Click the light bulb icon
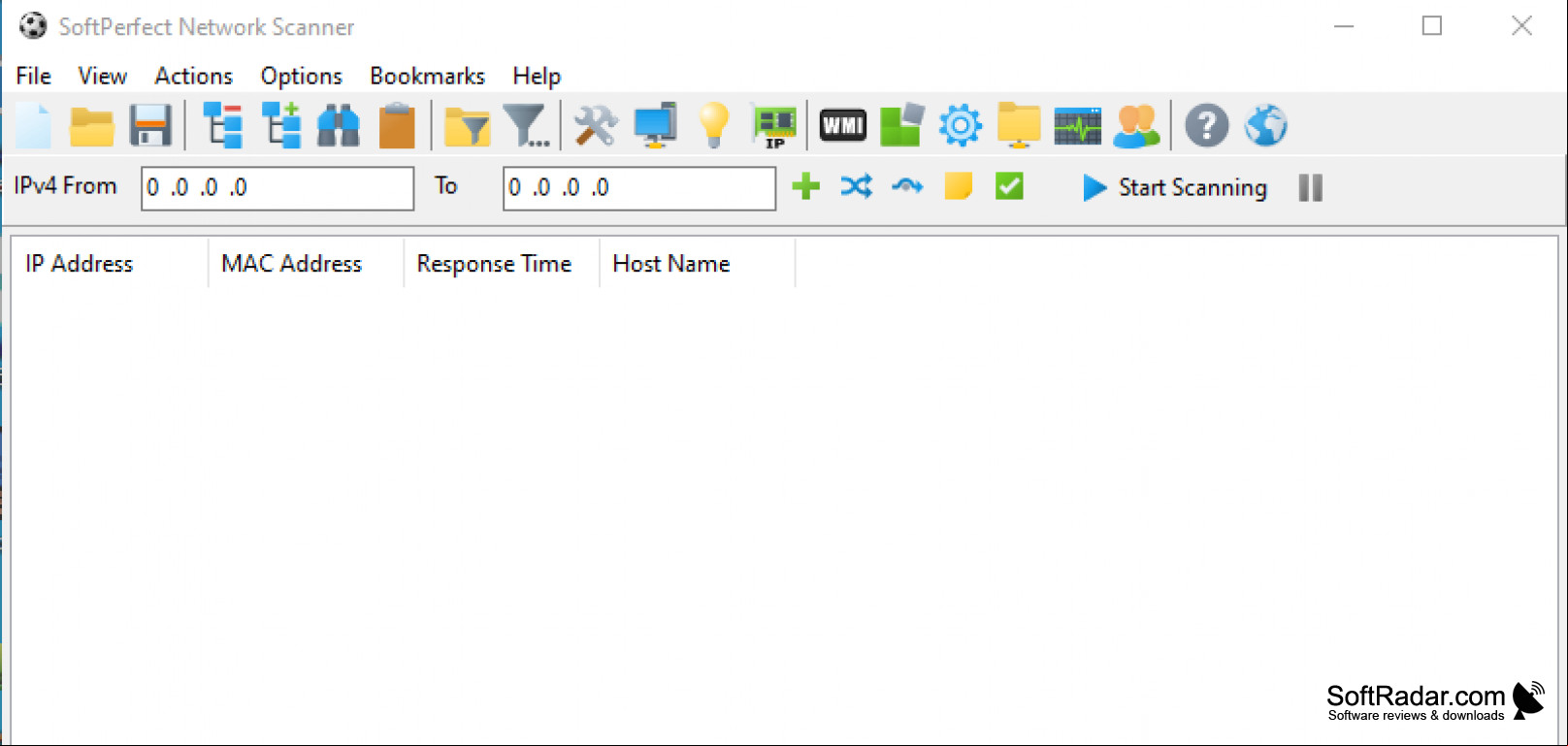The width and height of the screenshot is (1568, 746). [x=714, y=126]
